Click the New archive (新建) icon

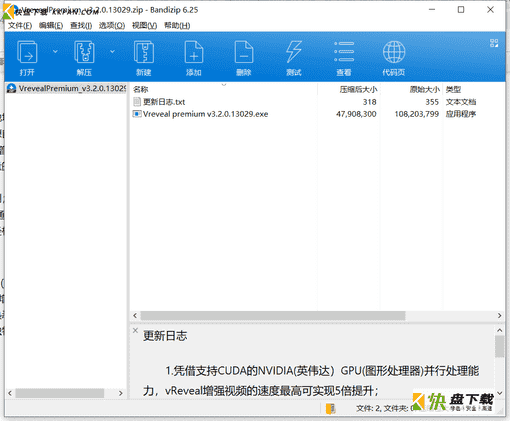point(144,52)
